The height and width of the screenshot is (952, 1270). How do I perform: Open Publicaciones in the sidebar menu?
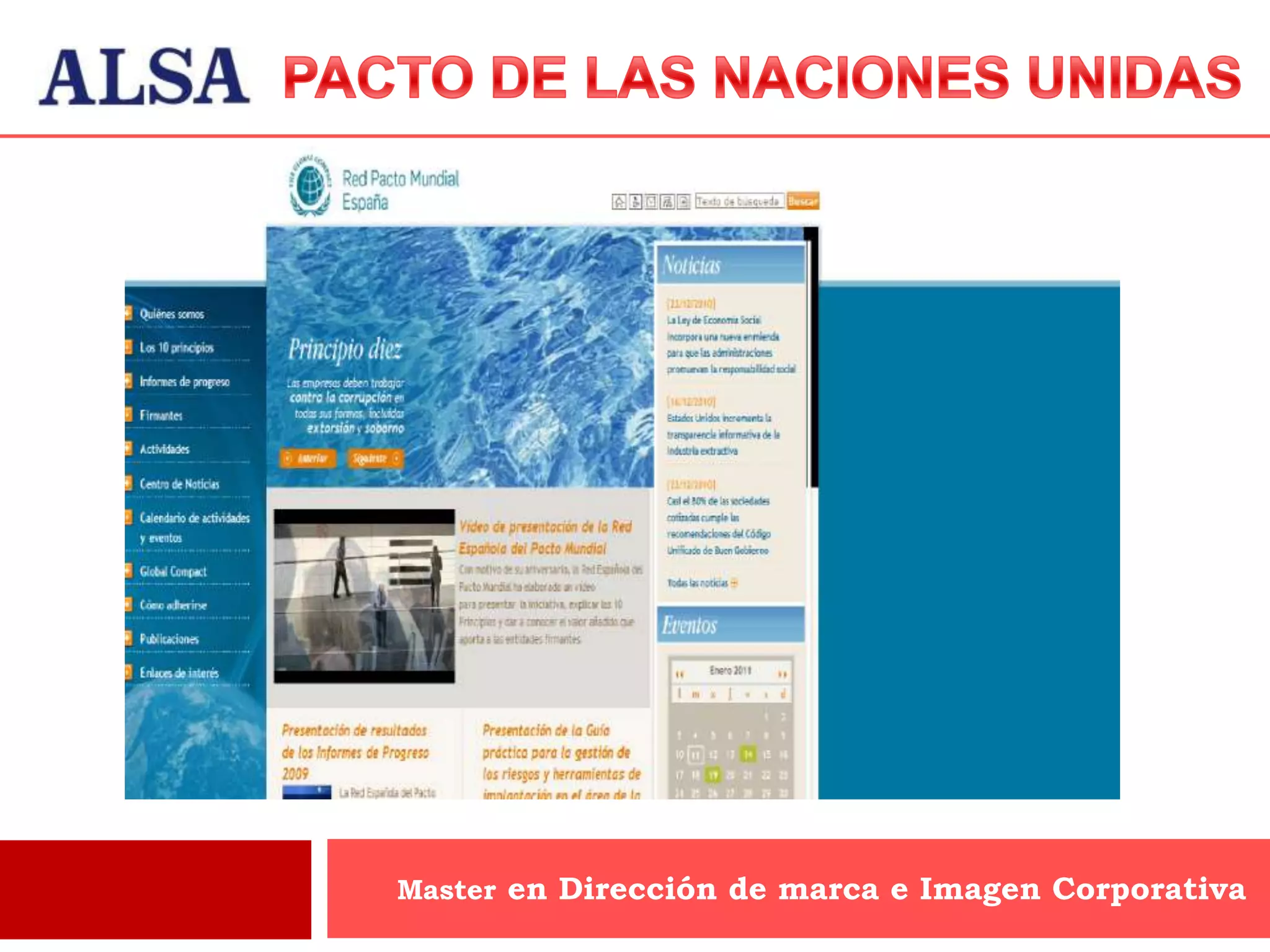169,638
